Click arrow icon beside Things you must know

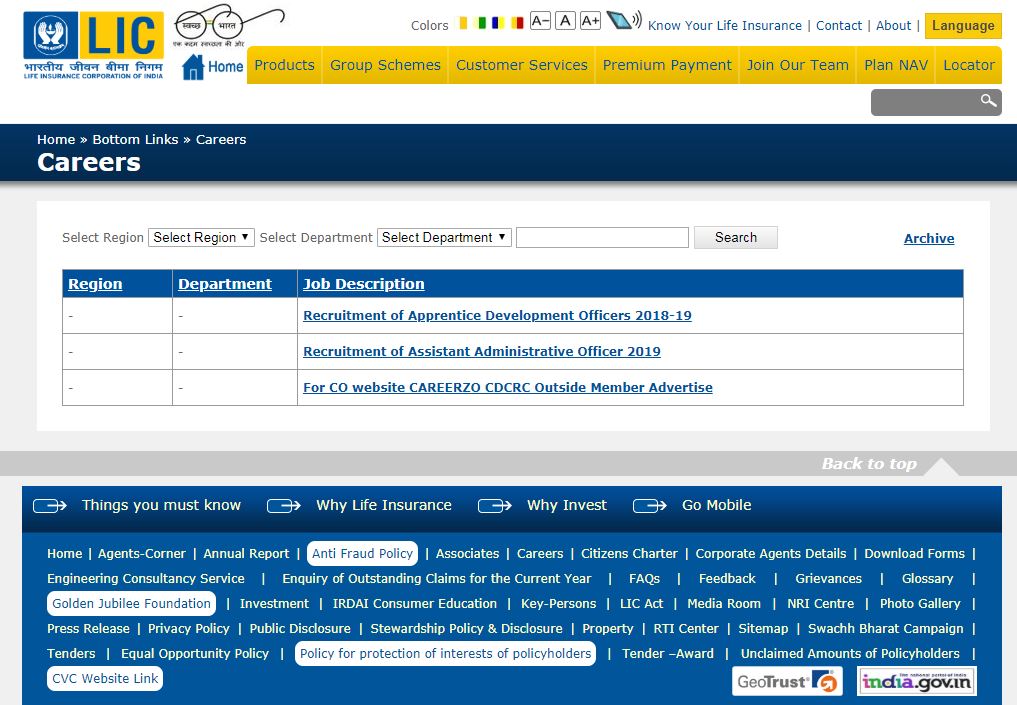click(x=50, y=506)
